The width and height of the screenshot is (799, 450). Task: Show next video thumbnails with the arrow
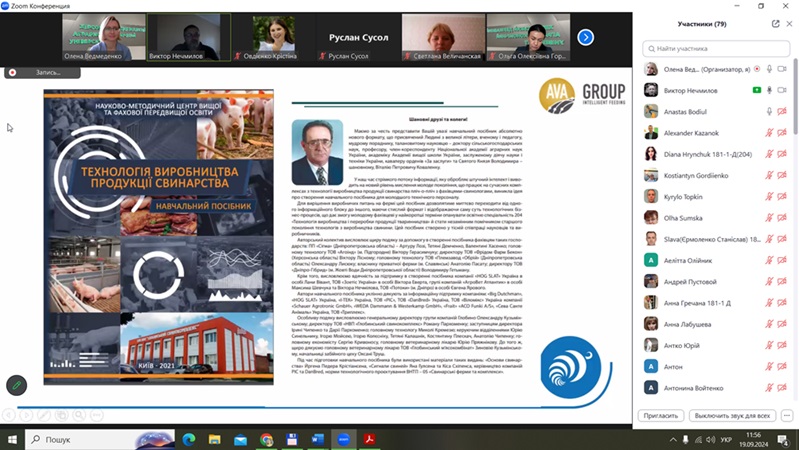(x=586, y=37)
